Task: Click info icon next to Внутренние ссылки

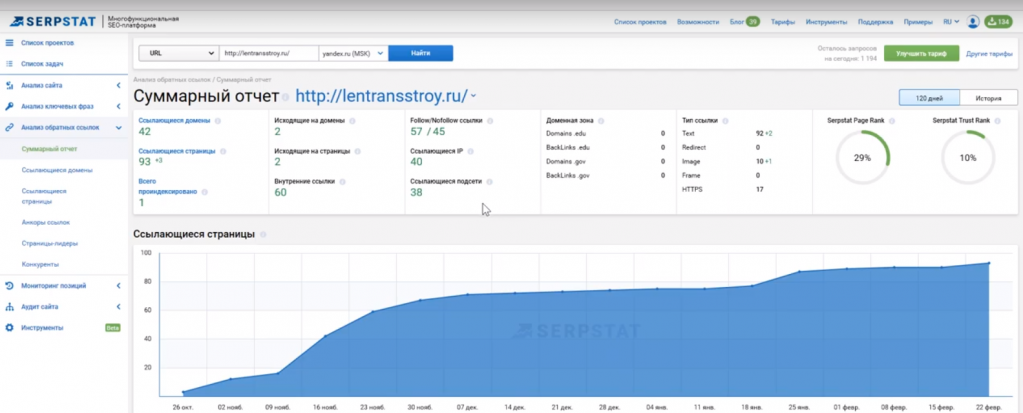Action: (x=343, y=181)
